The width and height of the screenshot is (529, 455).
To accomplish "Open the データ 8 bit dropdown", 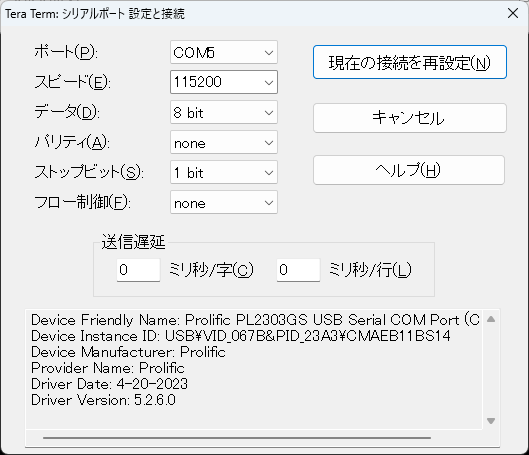I will click(224, 112).
